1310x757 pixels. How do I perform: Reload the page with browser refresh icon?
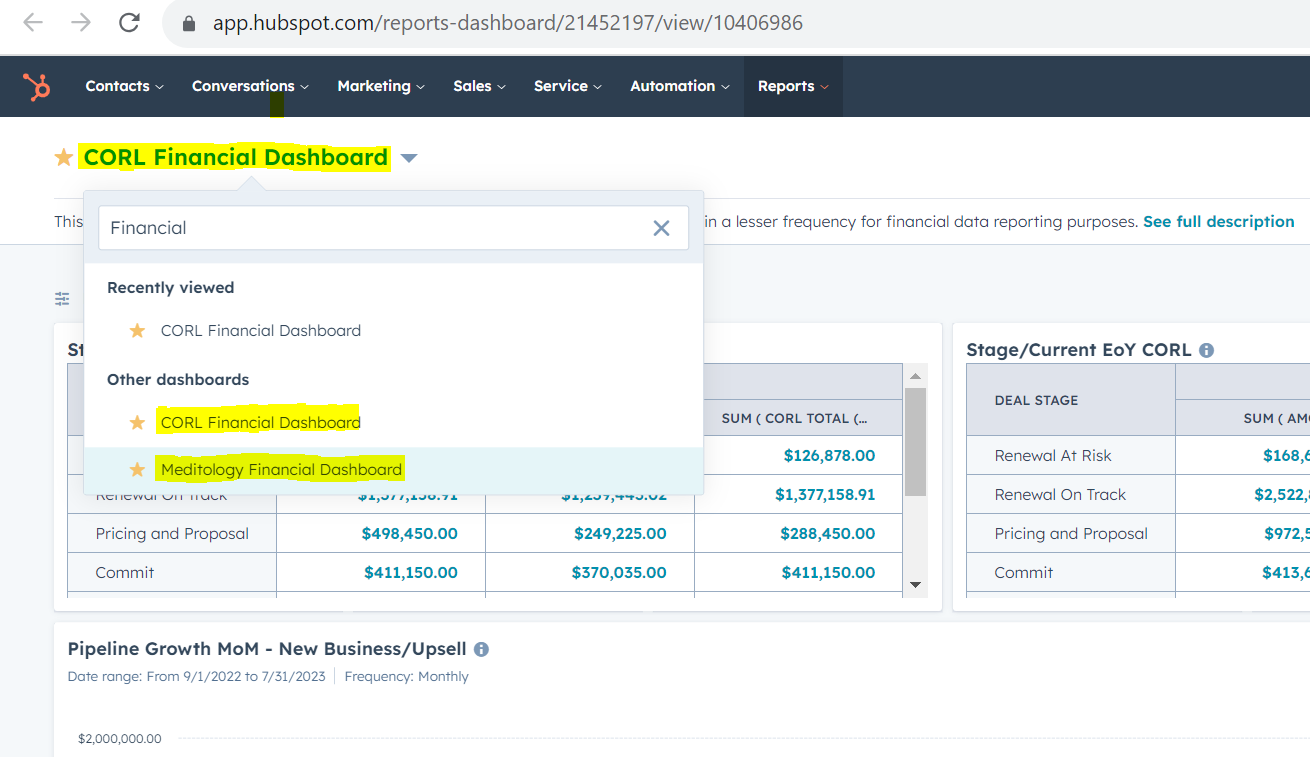click(129, 22)
